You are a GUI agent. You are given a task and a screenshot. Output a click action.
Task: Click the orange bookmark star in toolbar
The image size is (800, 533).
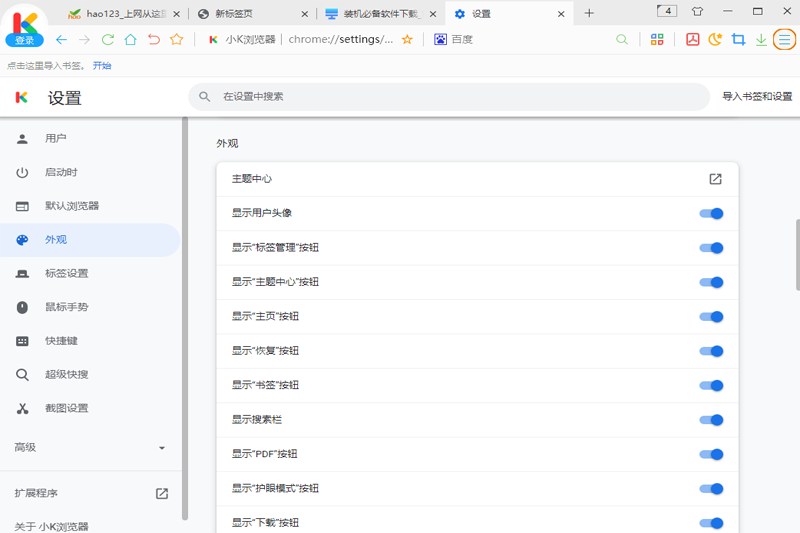coord(177,39)
